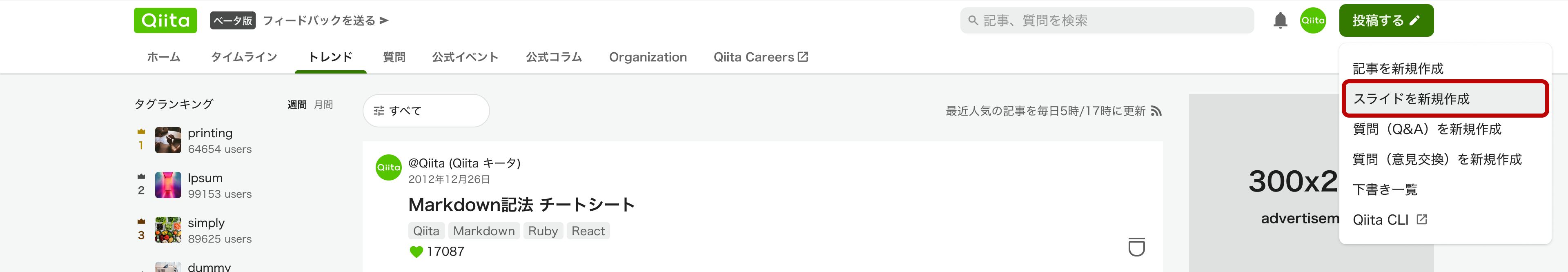The image size is (1568, 272).
Task: Click the Qiita logo in the header
Action: 165,21
